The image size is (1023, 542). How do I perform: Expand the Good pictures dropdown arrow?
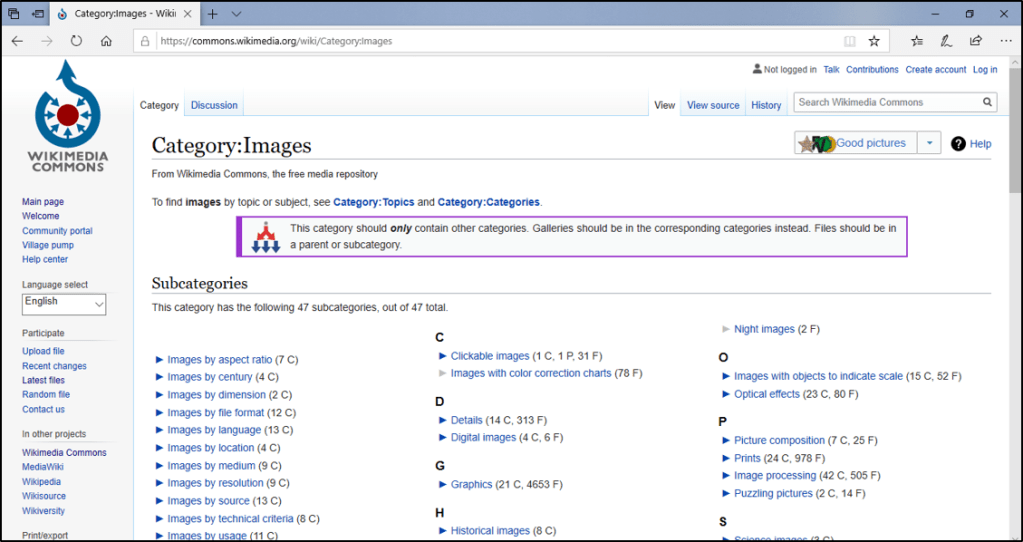point(929,144)
